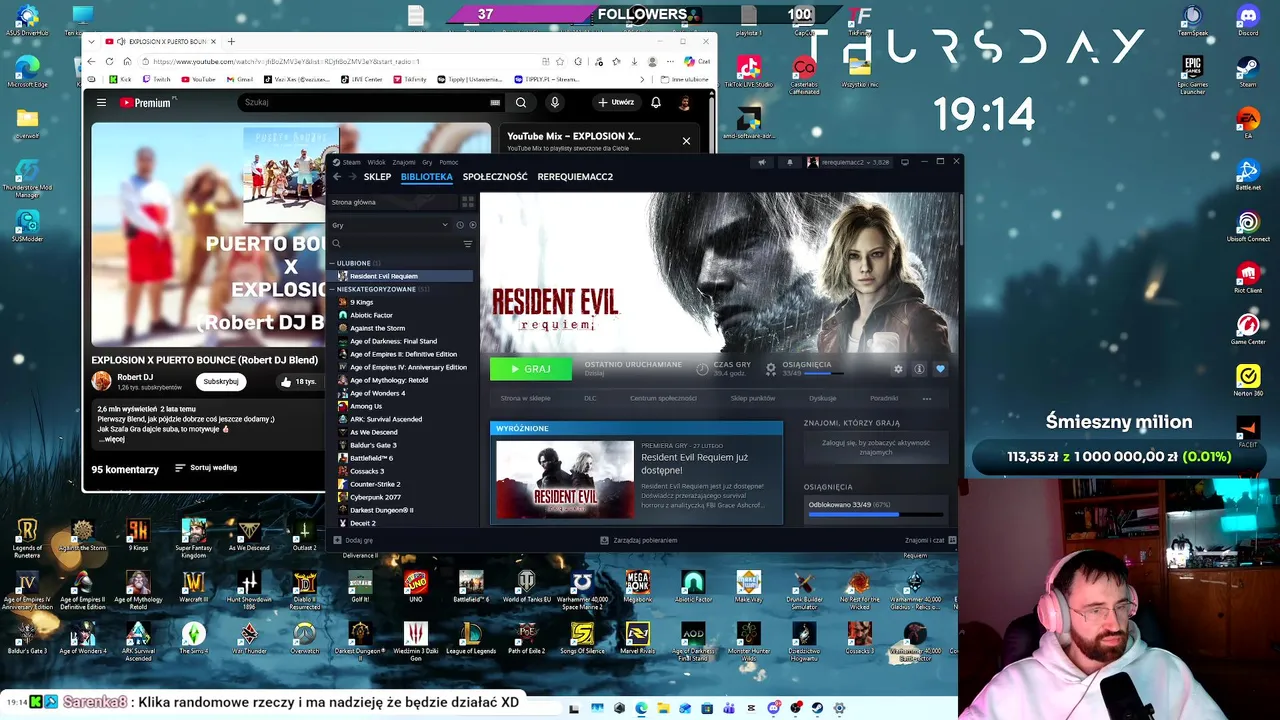
Task: Click Steam library search field
Action: tap(395, 244)
